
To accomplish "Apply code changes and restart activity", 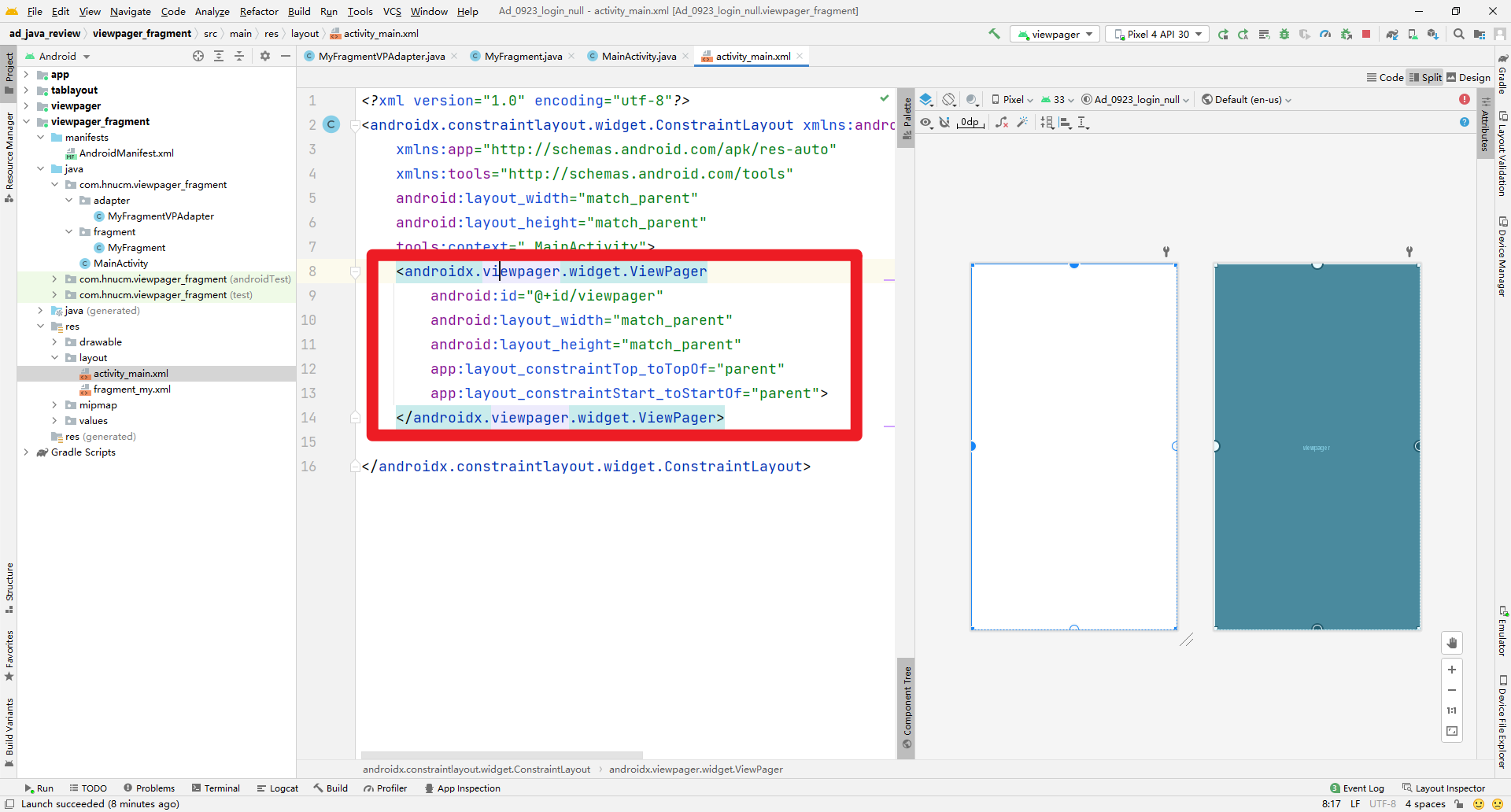I will (x=1243, y=34).
